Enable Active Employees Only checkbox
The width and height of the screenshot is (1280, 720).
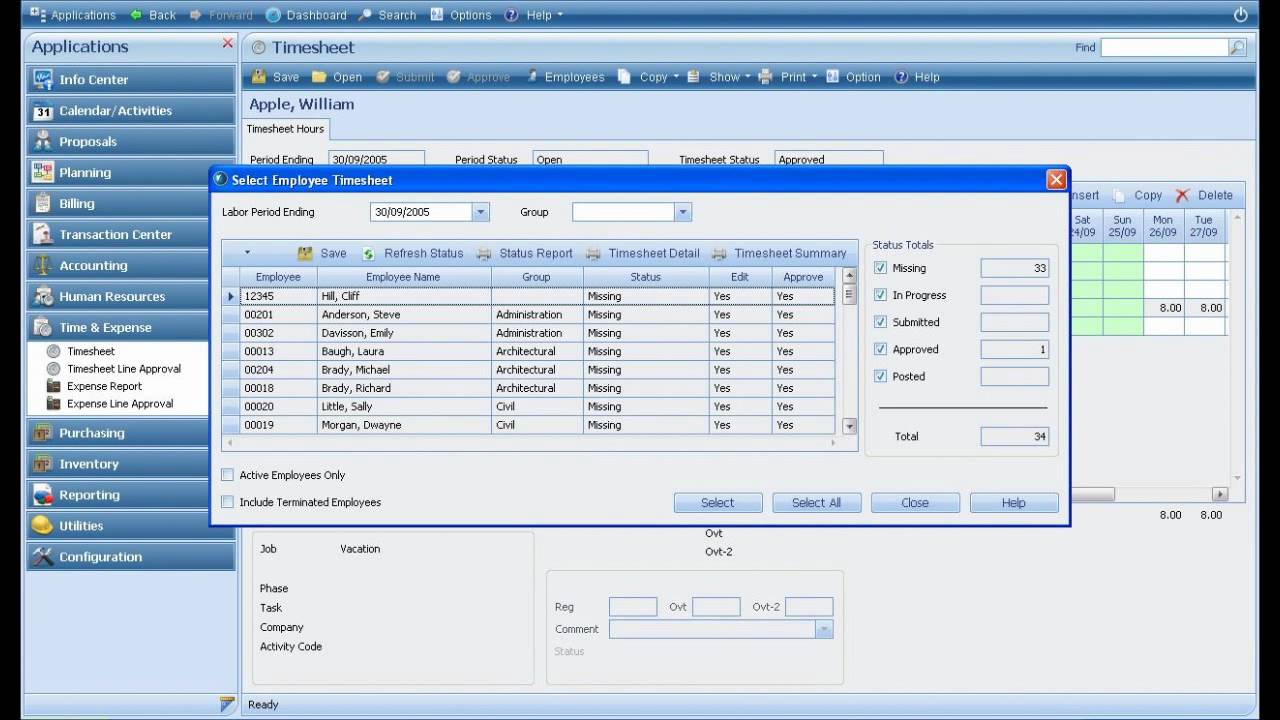227,475
